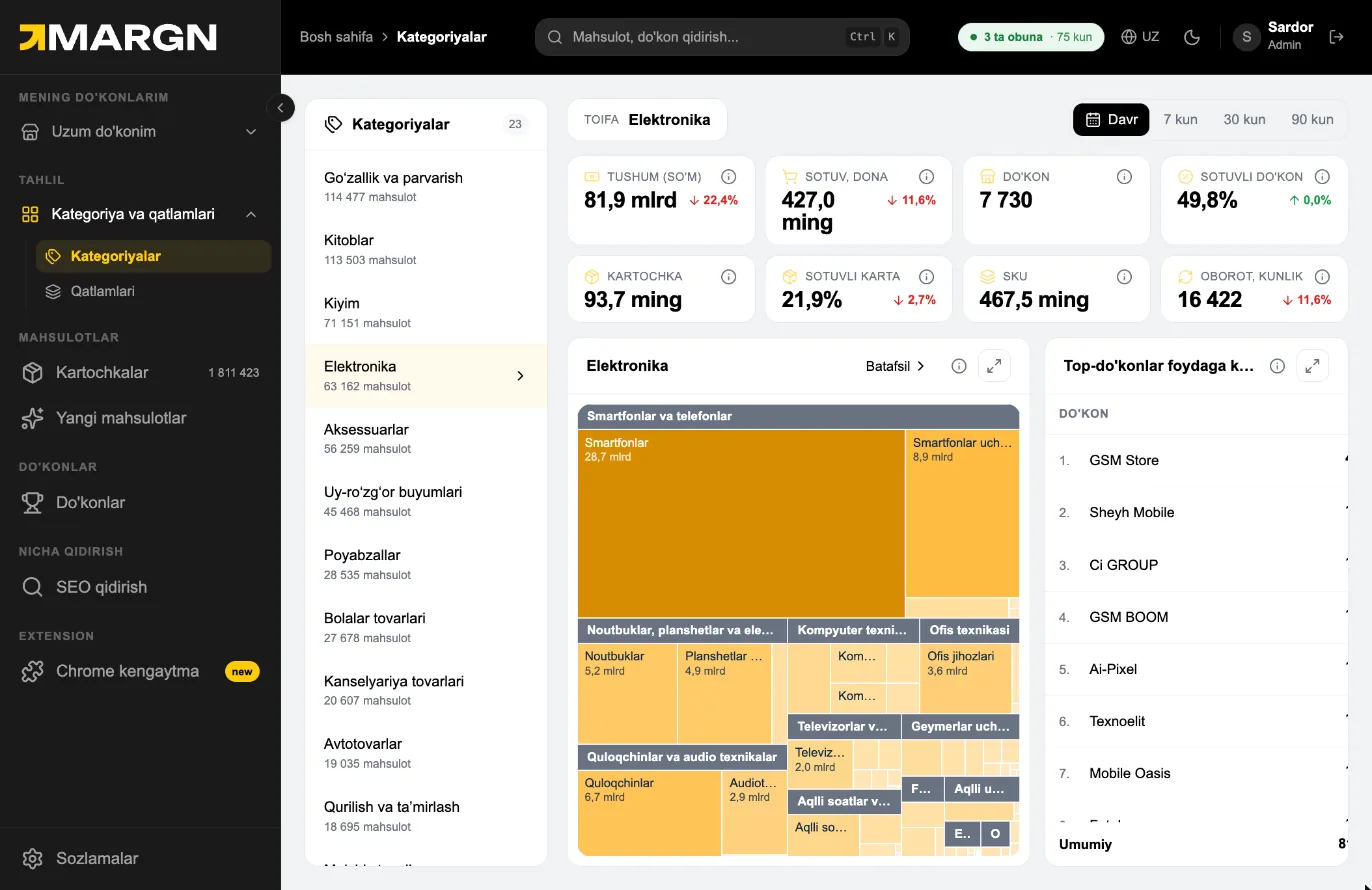Select the Davr period button
Screen dimensions: 1372x890
(x=1110, y=119)
